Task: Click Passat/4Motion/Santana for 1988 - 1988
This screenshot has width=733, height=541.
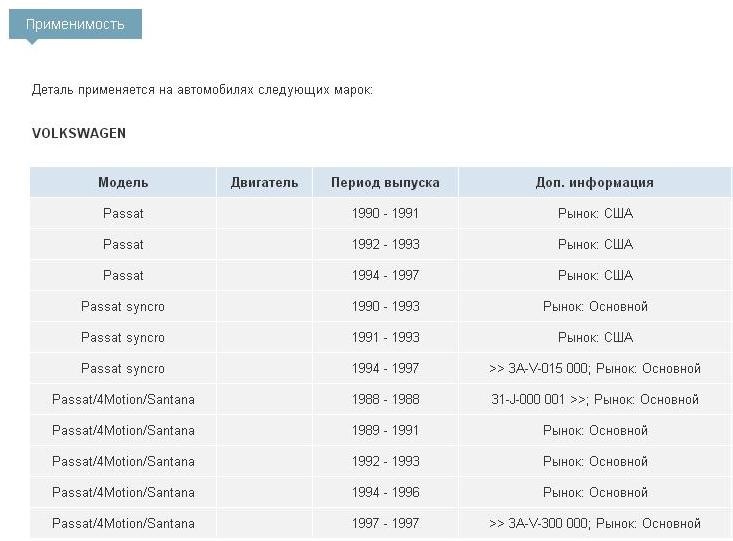Action: (123, 399)
